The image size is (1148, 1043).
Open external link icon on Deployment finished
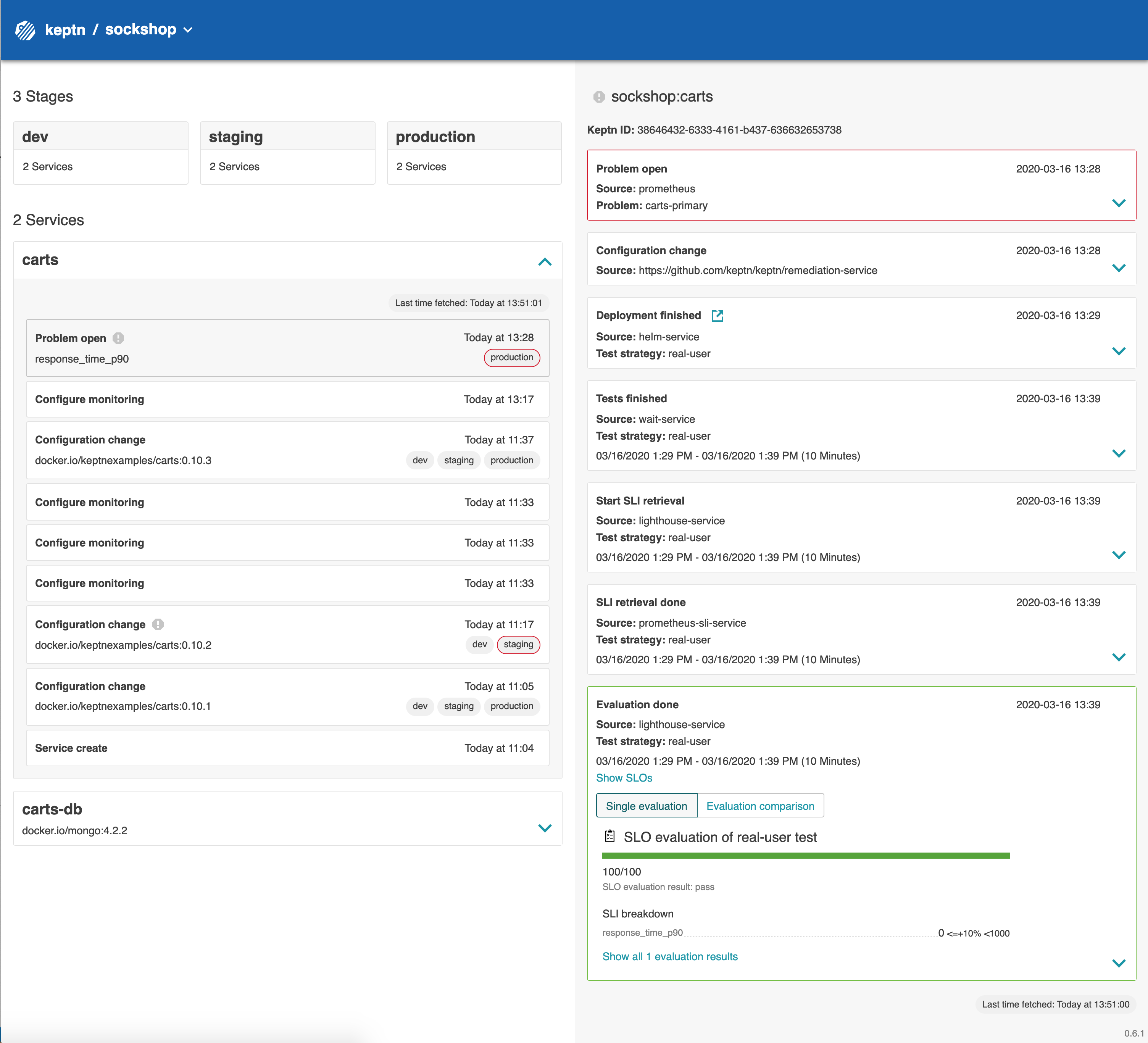(717, 315)
